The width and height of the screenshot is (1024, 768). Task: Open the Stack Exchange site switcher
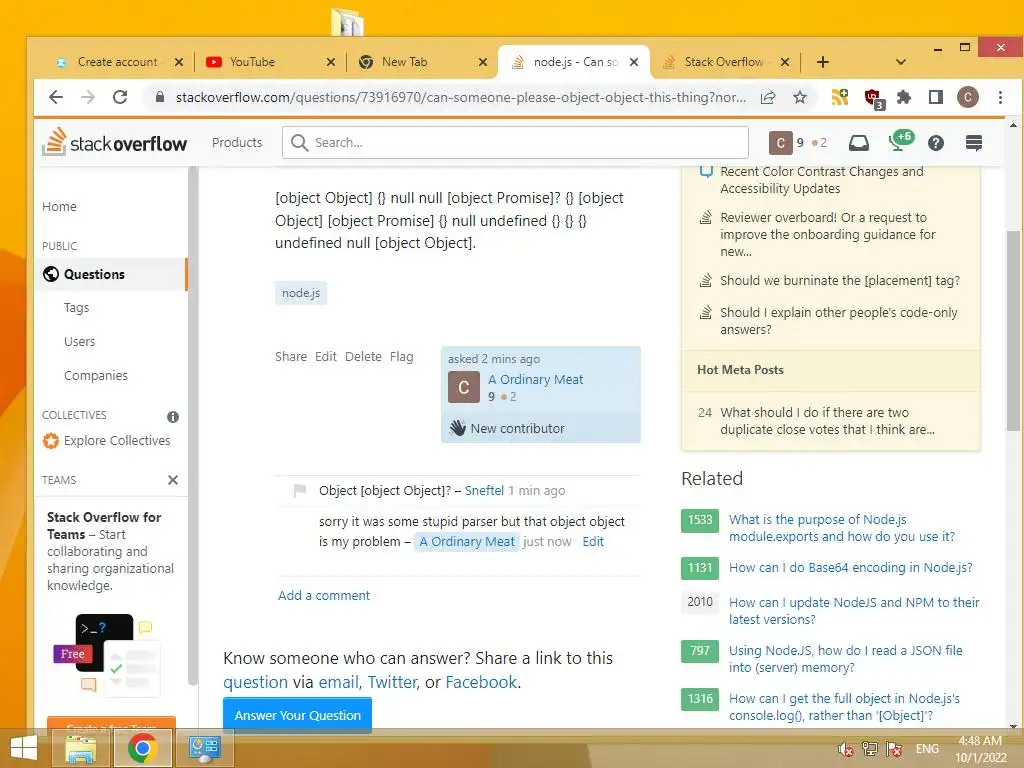tap(974, 143)
